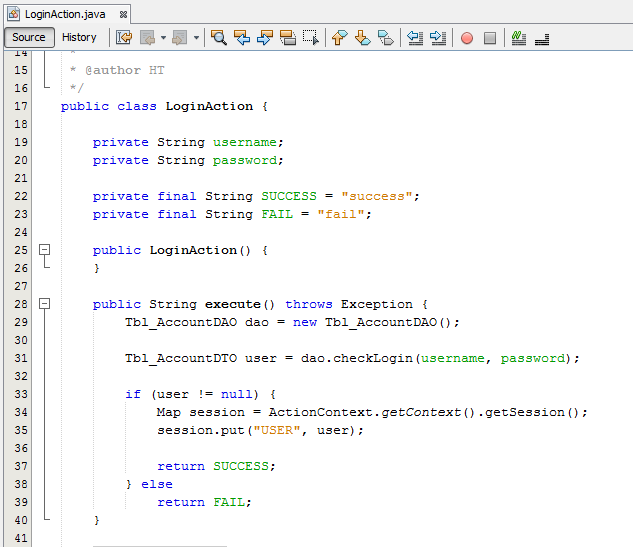Click the else keyword on line 38

coord(157,484)
